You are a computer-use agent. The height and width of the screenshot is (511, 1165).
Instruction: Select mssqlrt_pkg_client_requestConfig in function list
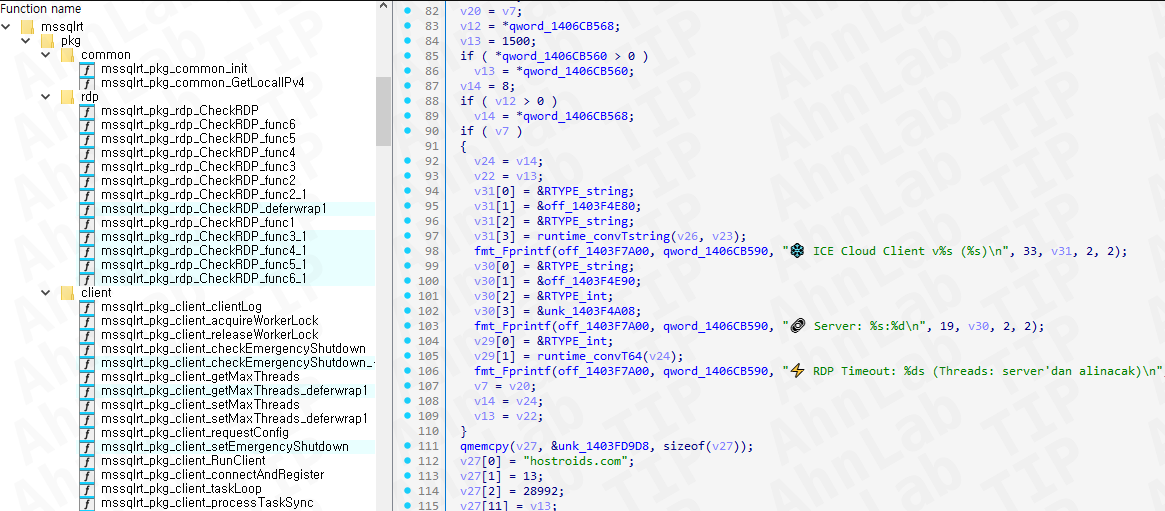181,432
